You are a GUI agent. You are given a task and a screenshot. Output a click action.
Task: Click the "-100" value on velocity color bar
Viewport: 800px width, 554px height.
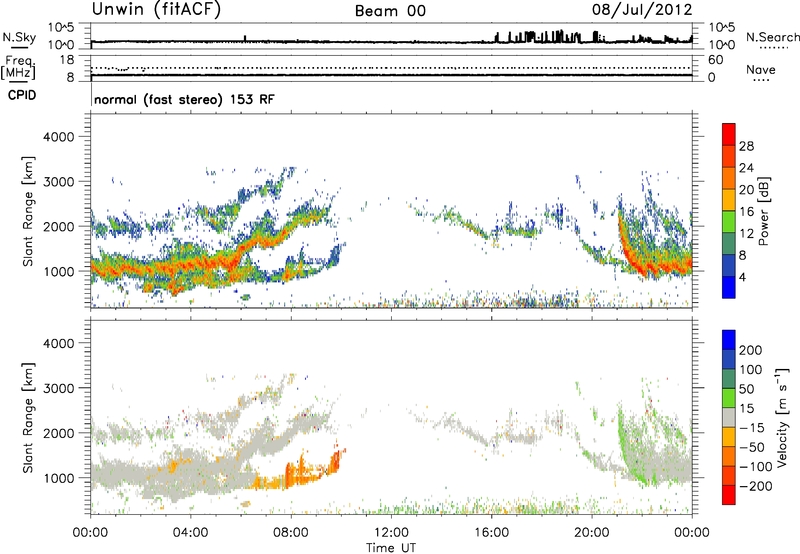755,467
